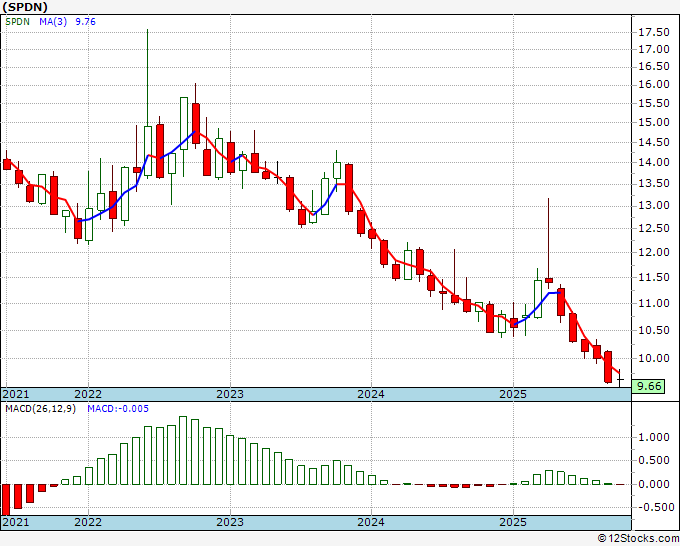Click the last red candle above 9.66
The image size is (680, 546).
point(608,367)
